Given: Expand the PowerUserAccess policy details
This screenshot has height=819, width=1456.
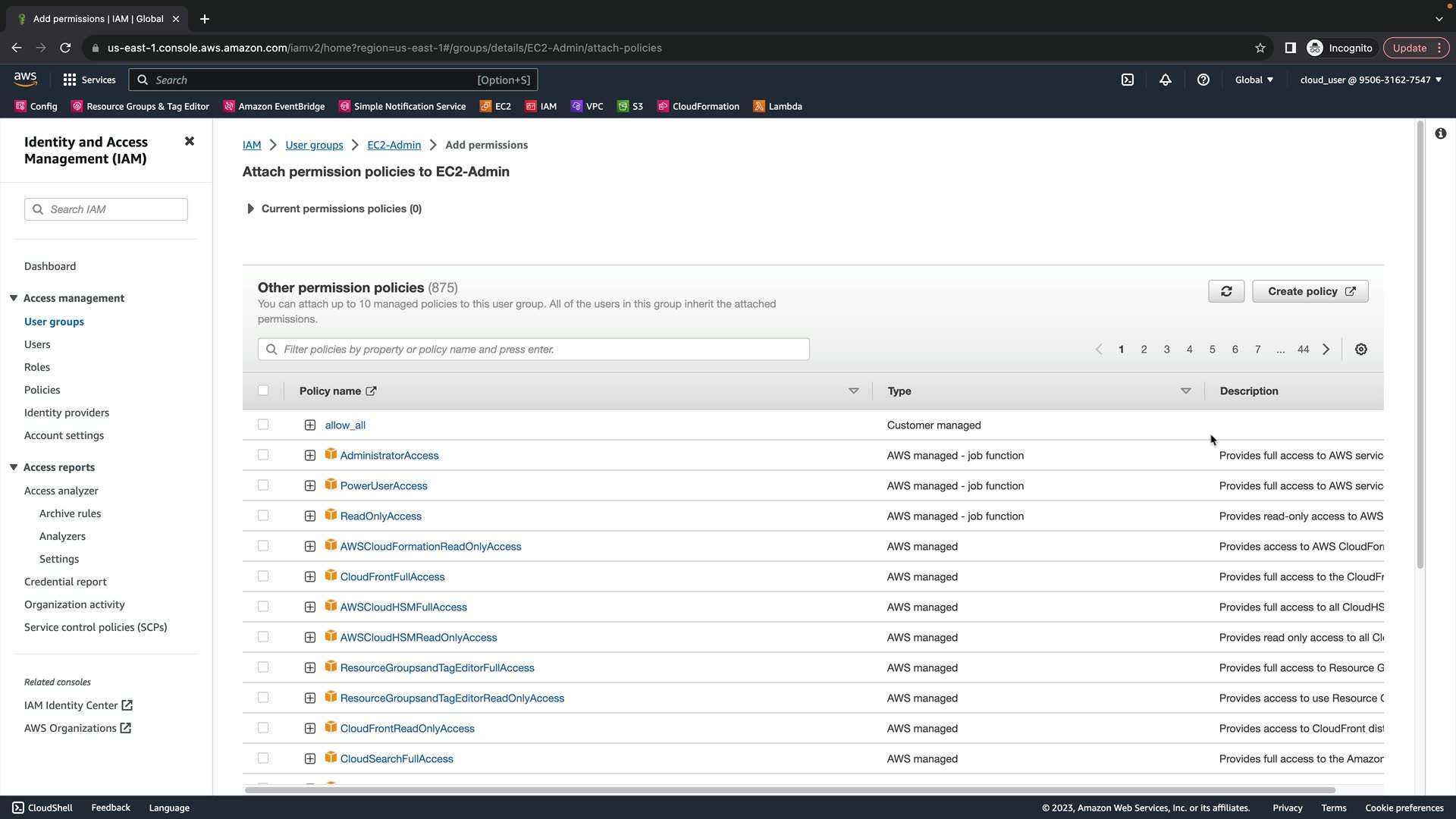Looking at the screenshot, I should [x=310, y=485].
